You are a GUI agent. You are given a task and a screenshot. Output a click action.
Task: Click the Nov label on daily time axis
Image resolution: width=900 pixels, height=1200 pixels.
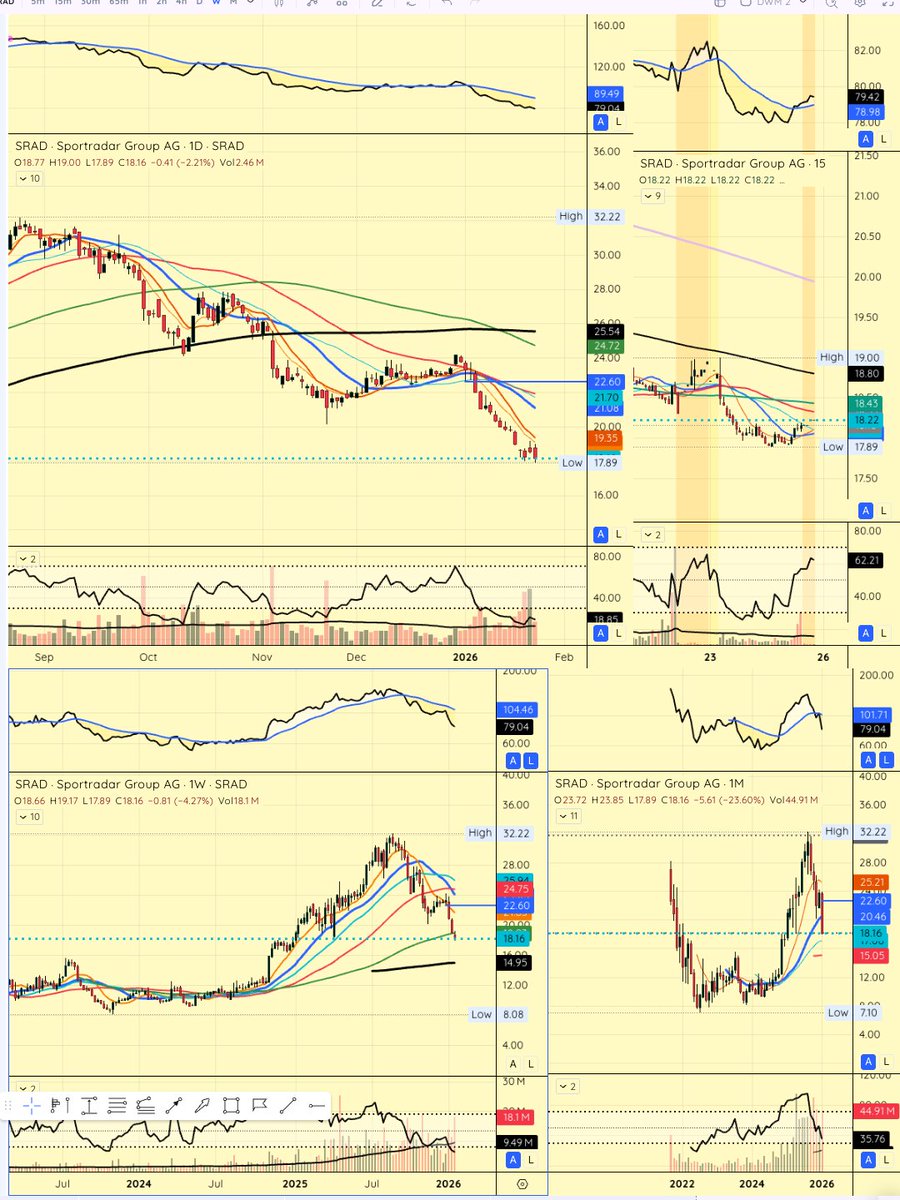click(x=262, y=658)
